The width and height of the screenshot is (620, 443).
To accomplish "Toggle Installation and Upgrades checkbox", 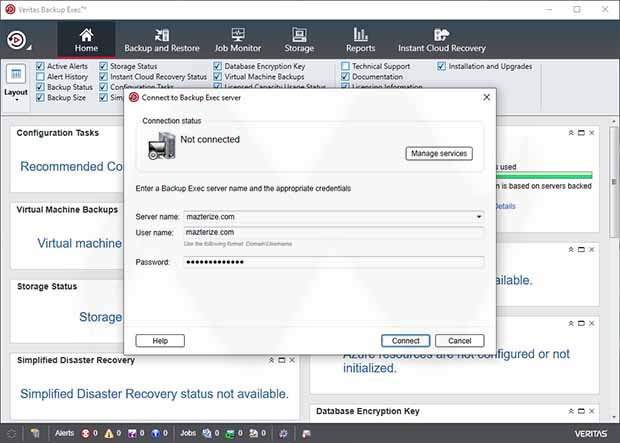I will pyautogui.click(x=441, y=66).
